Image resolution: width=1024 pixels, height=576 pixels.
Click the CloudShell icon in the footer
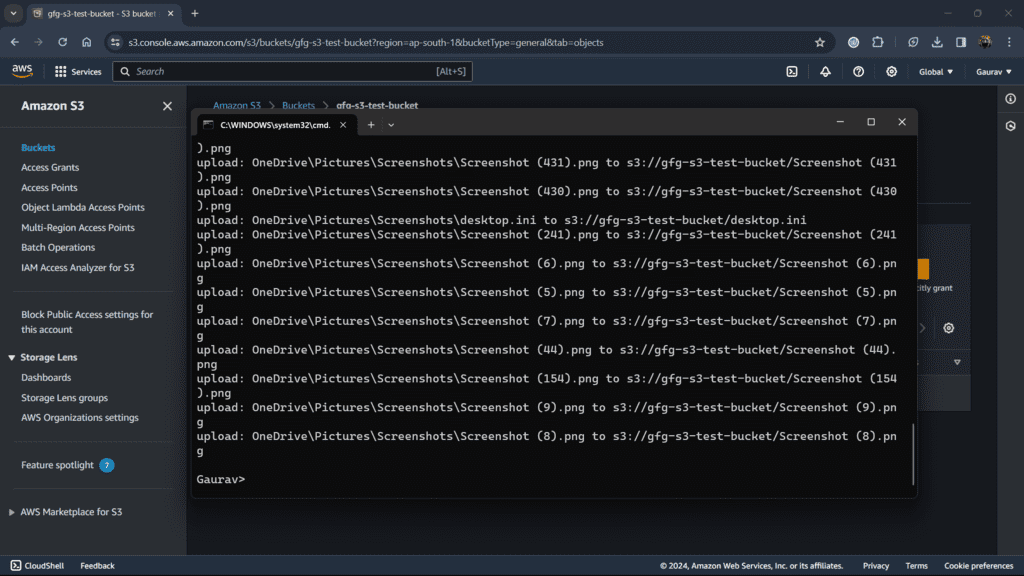pyautogui.click(x=16, y=566)
